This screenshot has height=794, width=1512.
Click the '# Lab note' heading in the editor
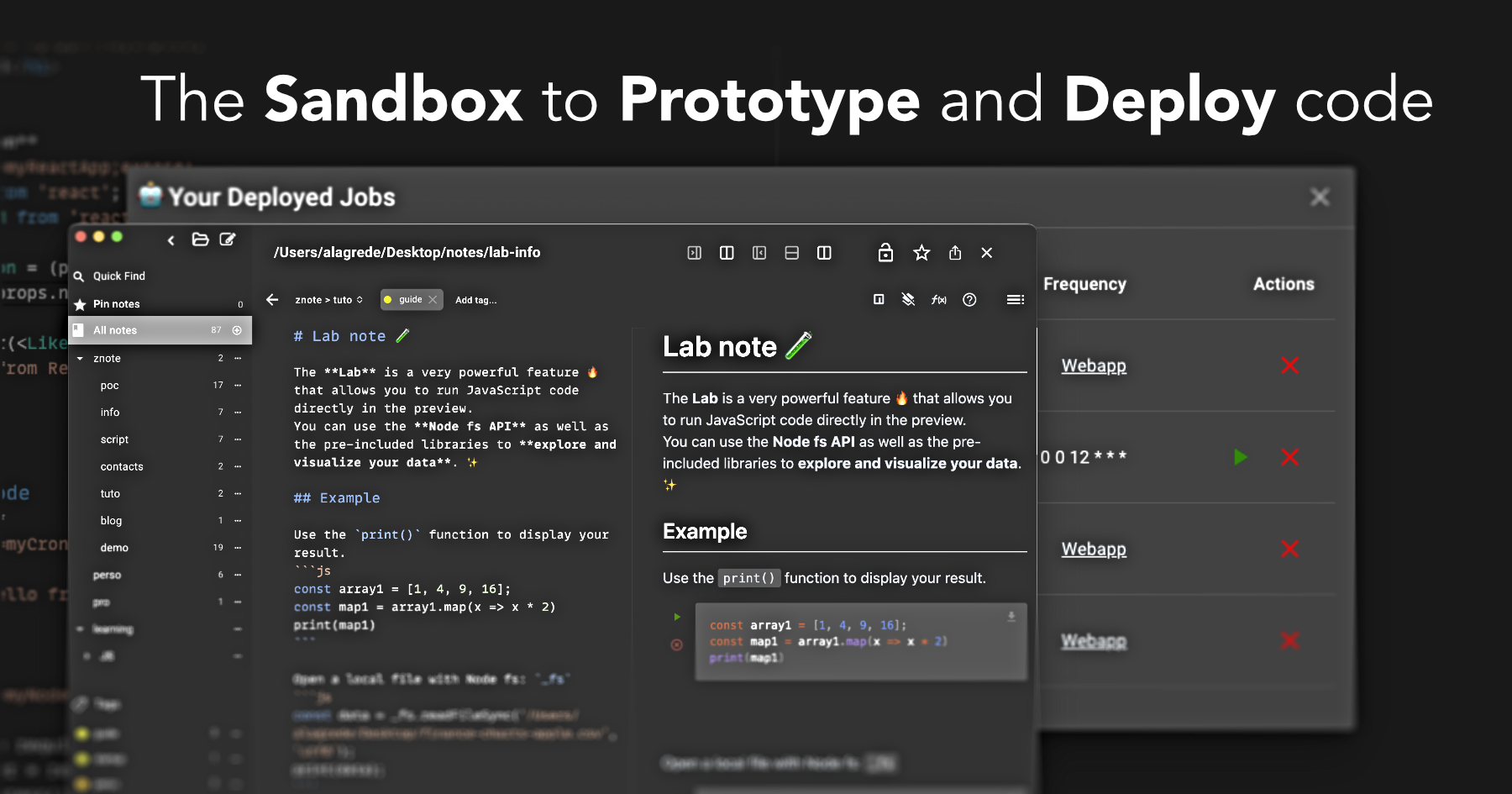click(350, 337)
